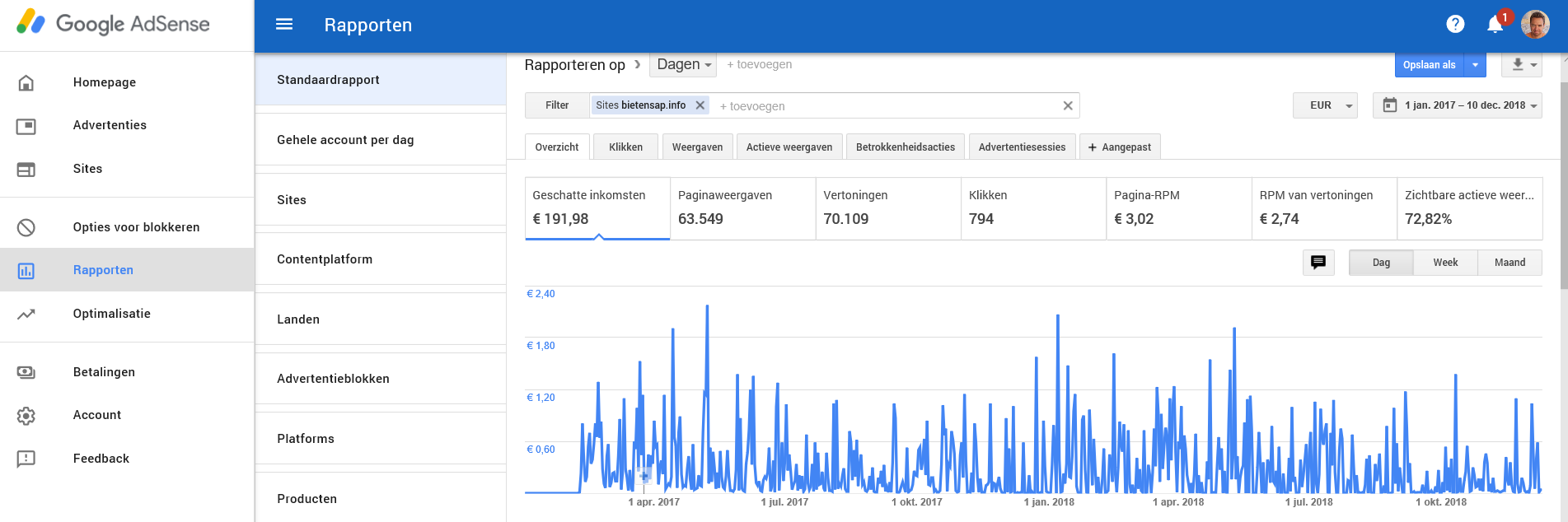Open the Producten report
The height and width of the screenshot is (522, 1568).
(x=381, y=497)
